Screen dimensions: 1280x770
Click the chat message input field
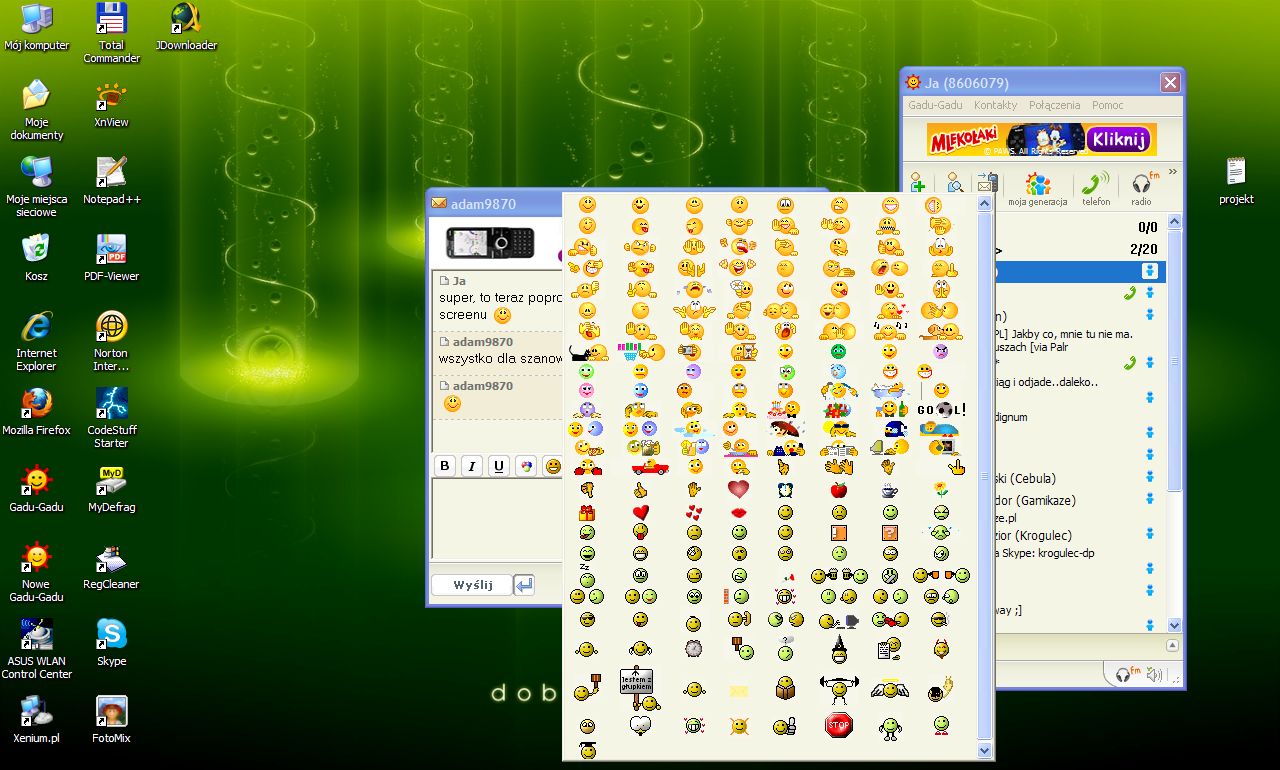pyautogui.click(x=497, y=518)
